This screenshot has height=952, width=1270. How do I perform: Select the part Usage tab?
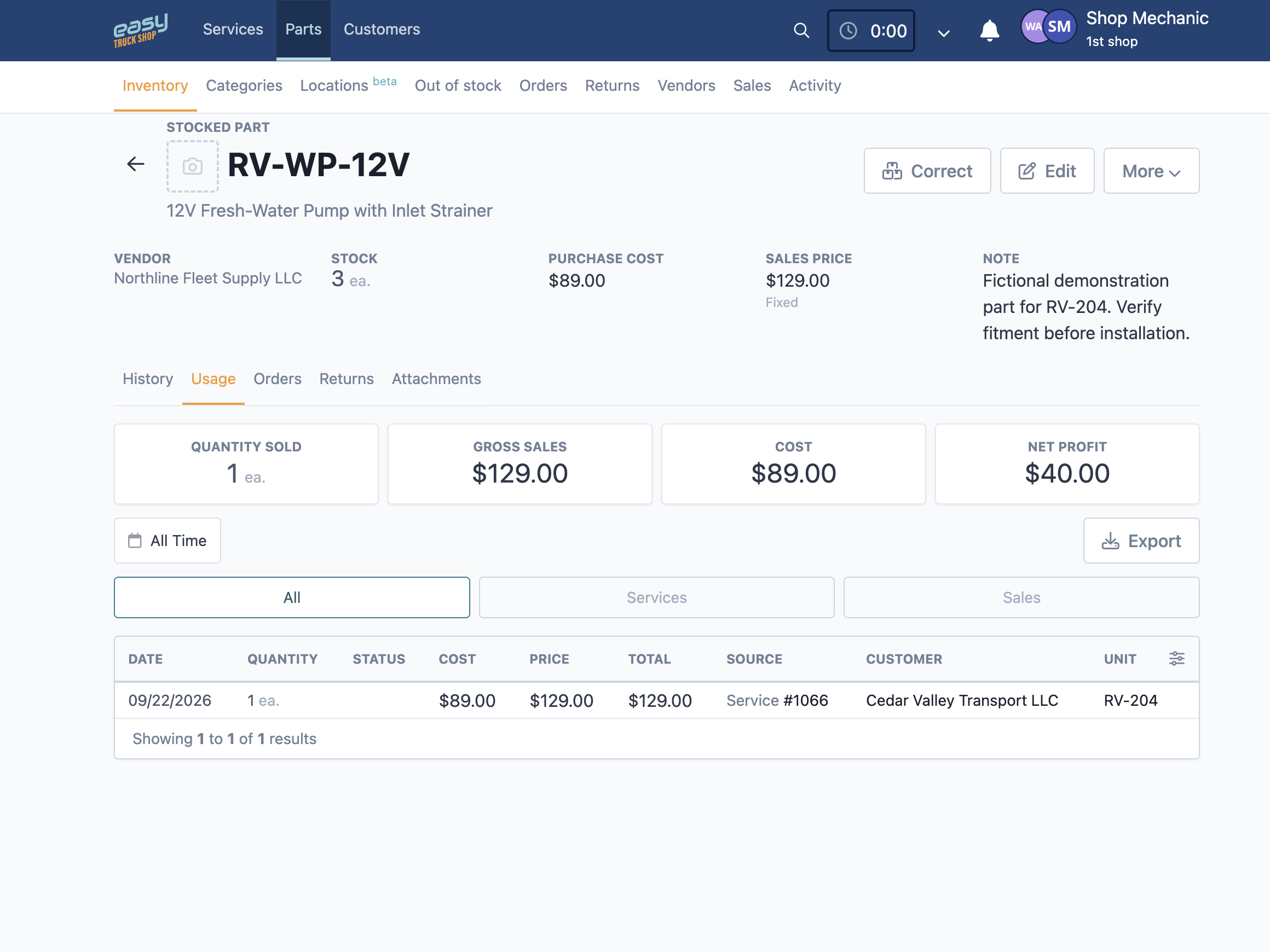(213, 379)
